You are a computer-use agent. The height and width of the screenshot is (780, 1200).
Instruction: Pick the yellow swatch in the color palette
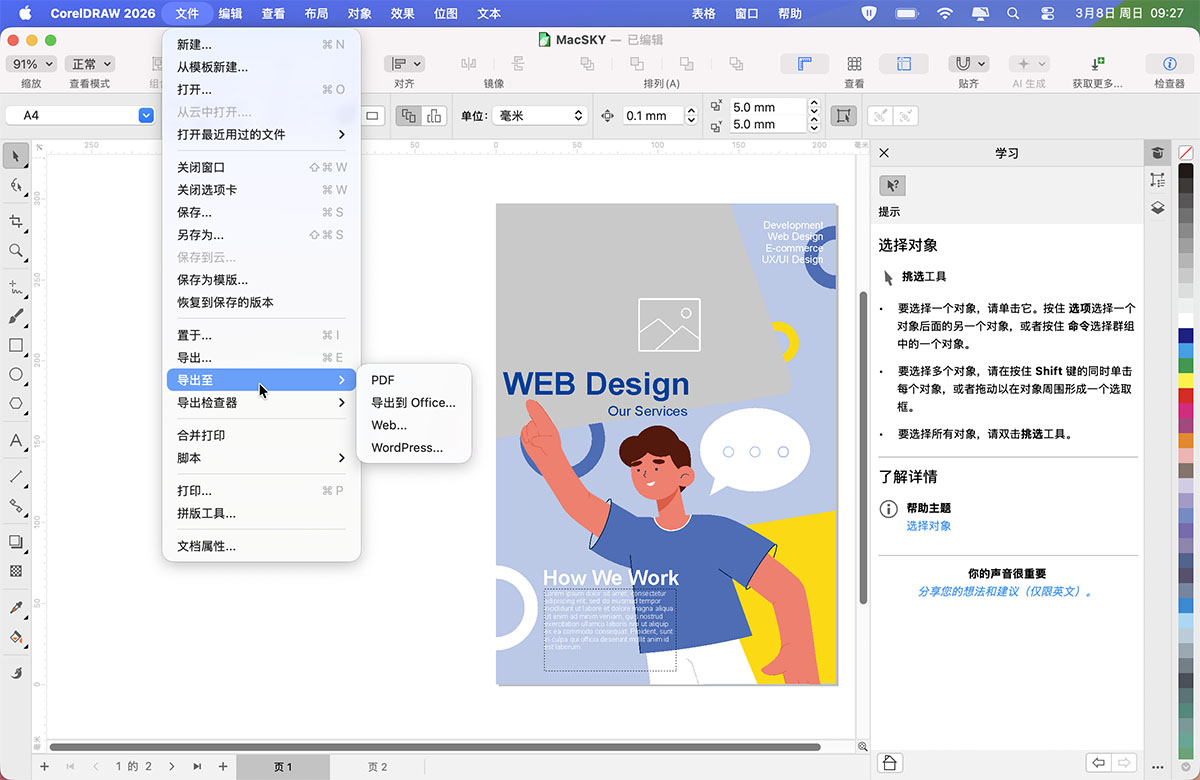(x=1186, y=380)
